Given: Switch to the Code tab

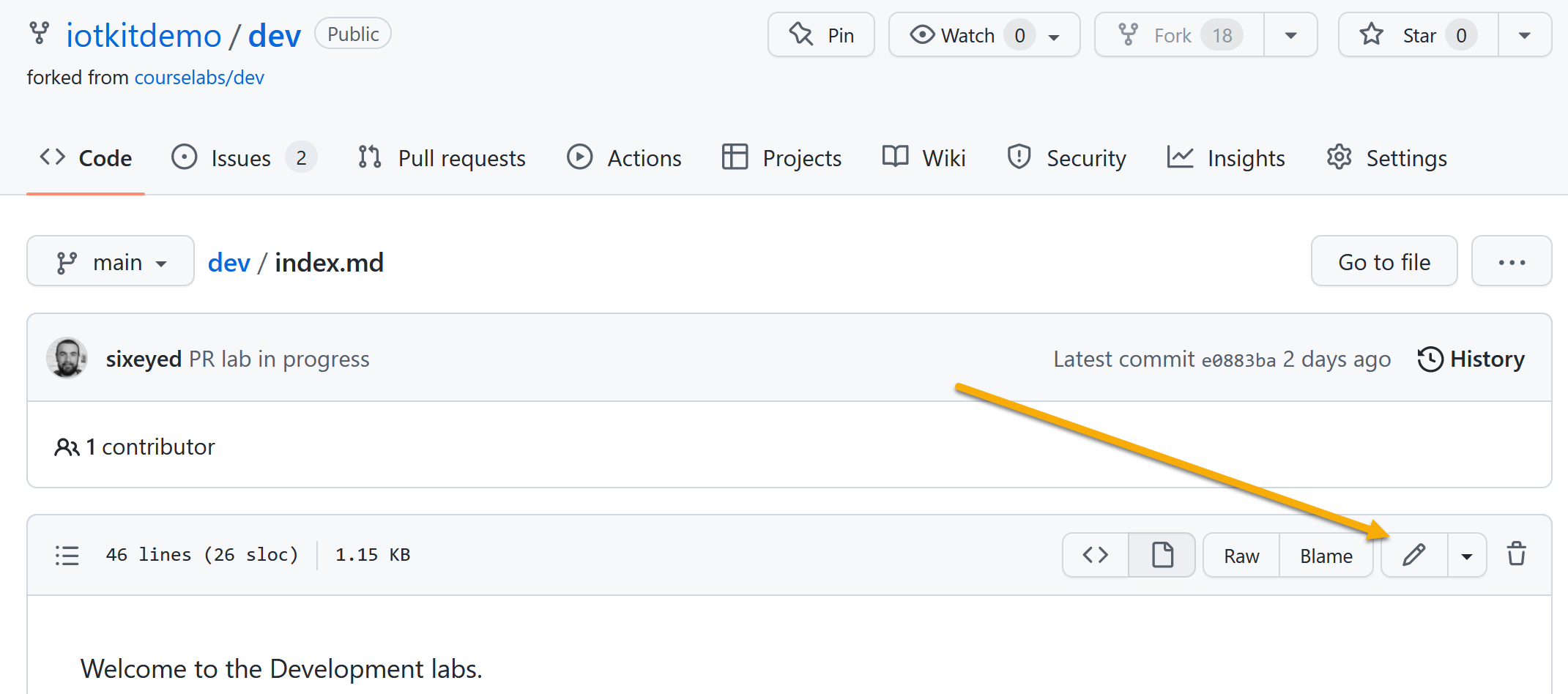Looking at the screenshot, I should coord(86,158).
